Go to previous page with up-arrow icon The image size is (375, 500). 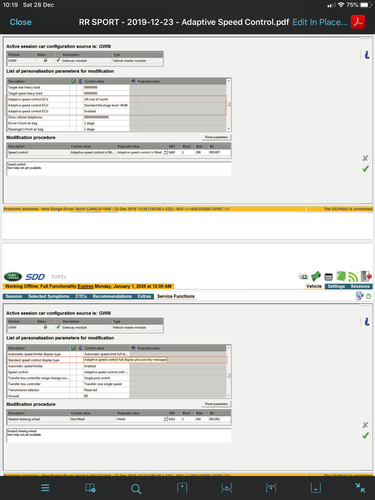pos(182,488)
